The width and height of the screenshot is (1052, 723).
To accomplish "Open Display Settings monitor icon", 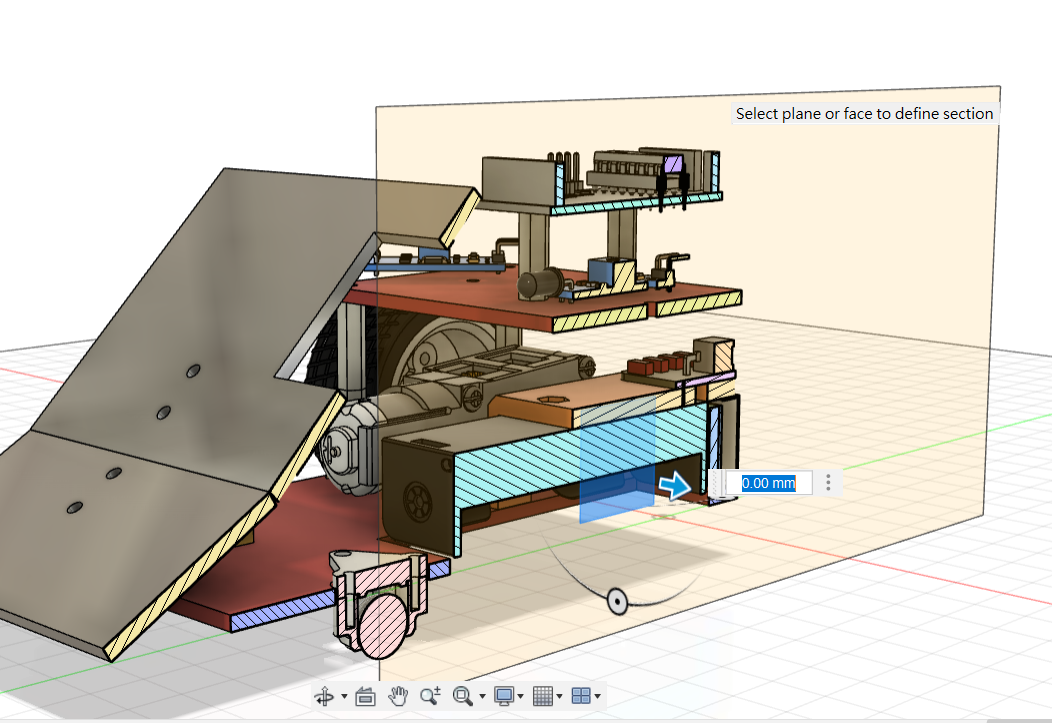I will 505,696.
